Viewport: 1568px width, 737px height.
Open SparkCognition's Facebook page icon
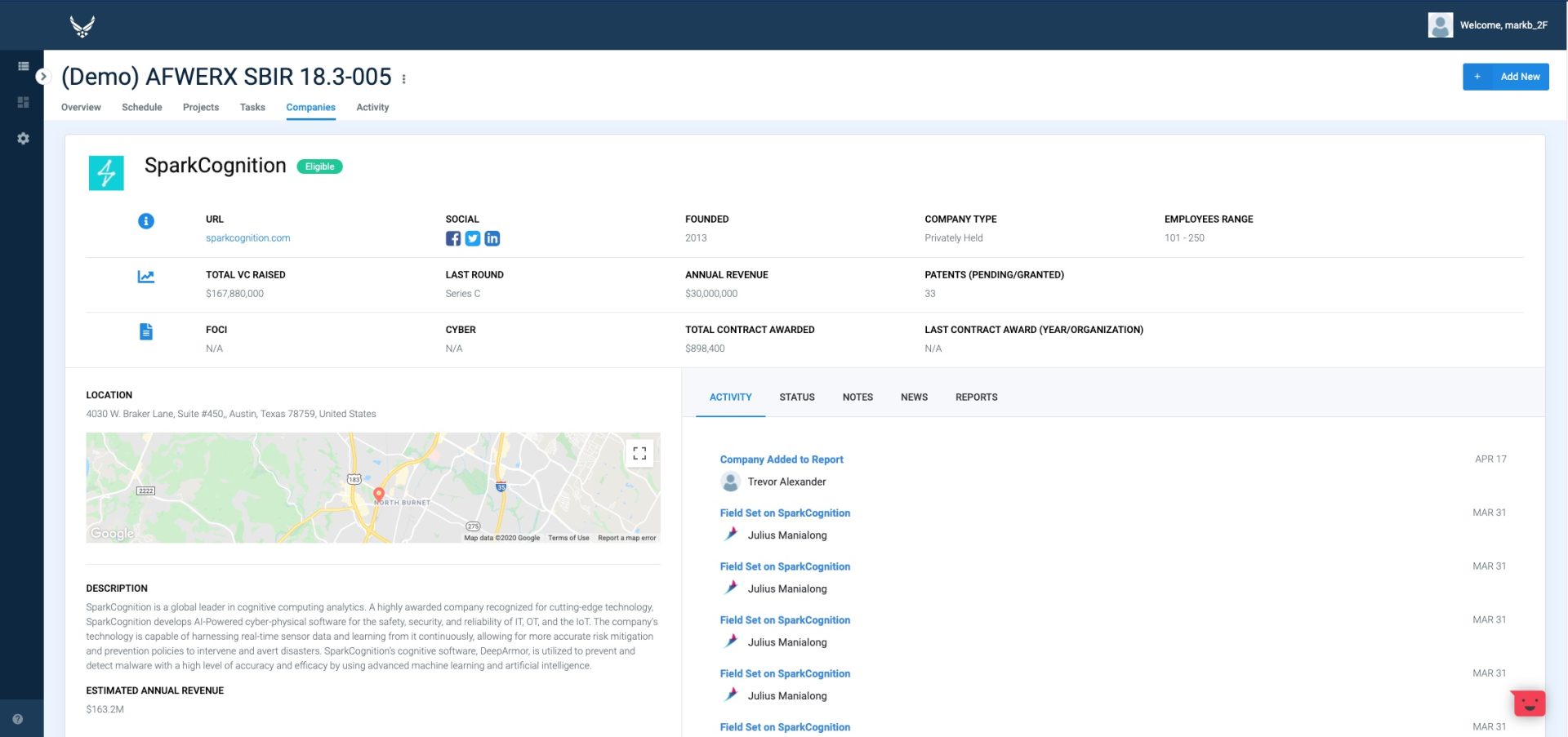(x=452, y=238)
